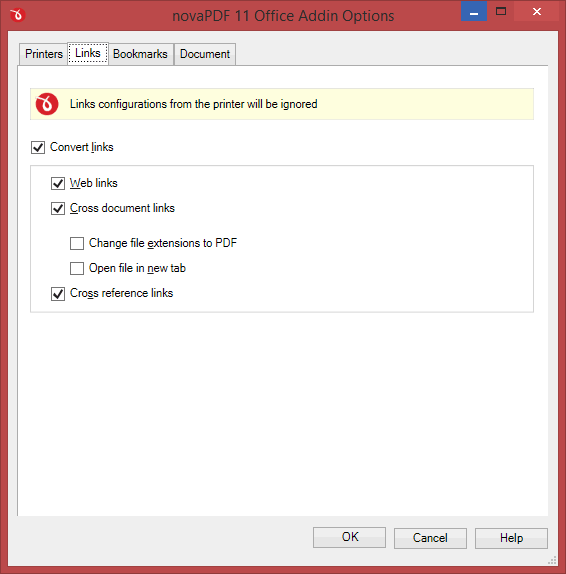Toggle Cross reference links checkbox
Image resolution: width=566 pixels, height=574 pixels.
pyautogui.click(x=58, y=293)
